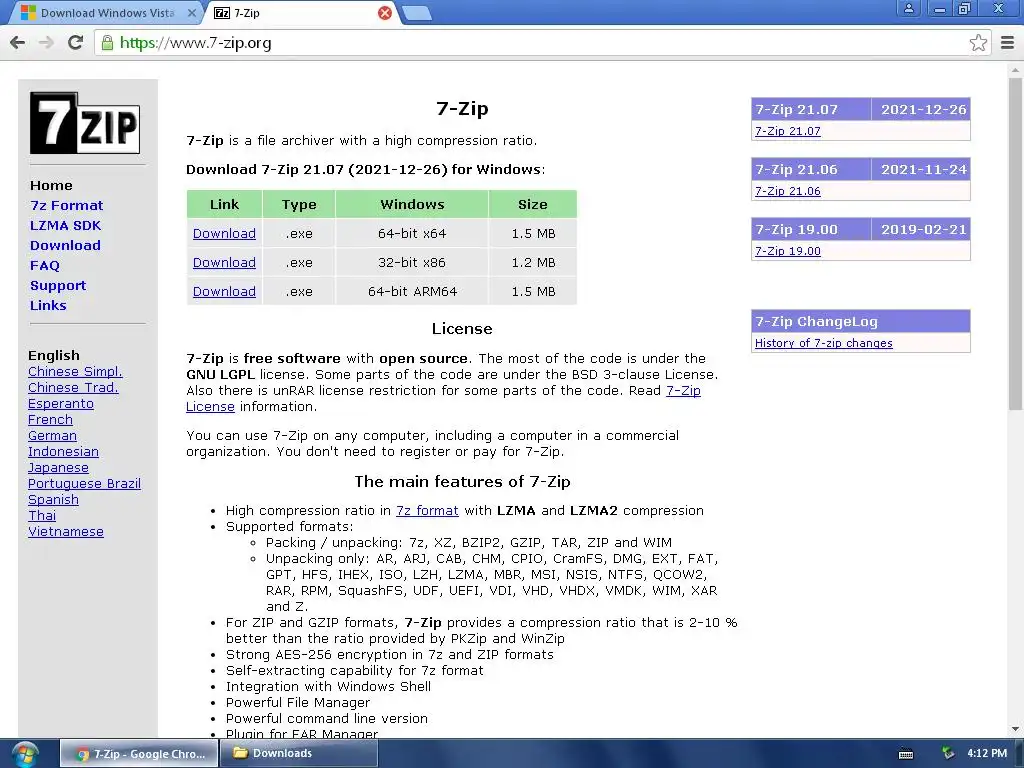1024x768 pixels.
Task: Switch language to Esperanto
Action: point(61,404)
